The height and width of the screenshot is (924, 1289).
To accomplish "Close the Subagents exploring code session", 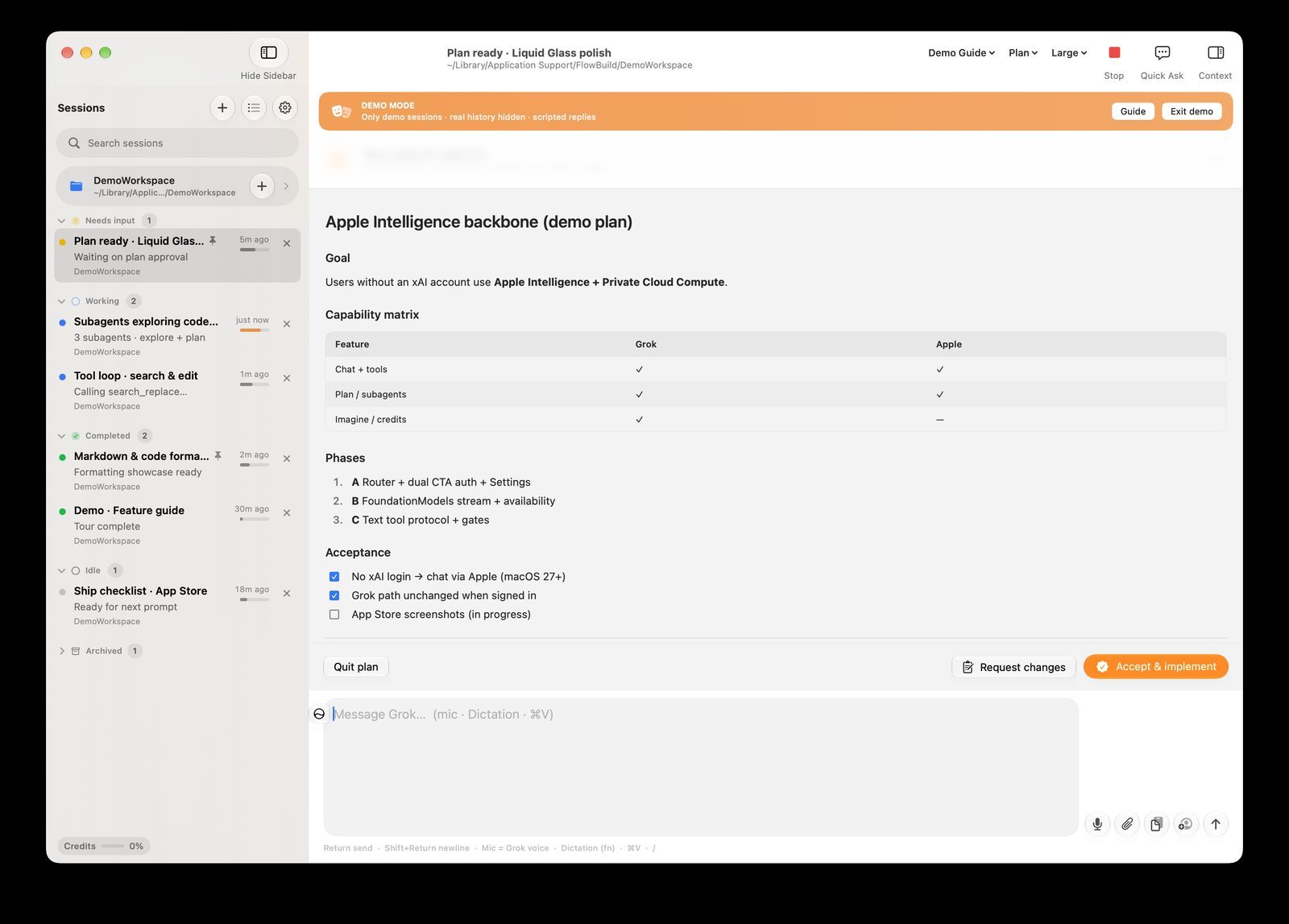I will [x=287, y=324].
